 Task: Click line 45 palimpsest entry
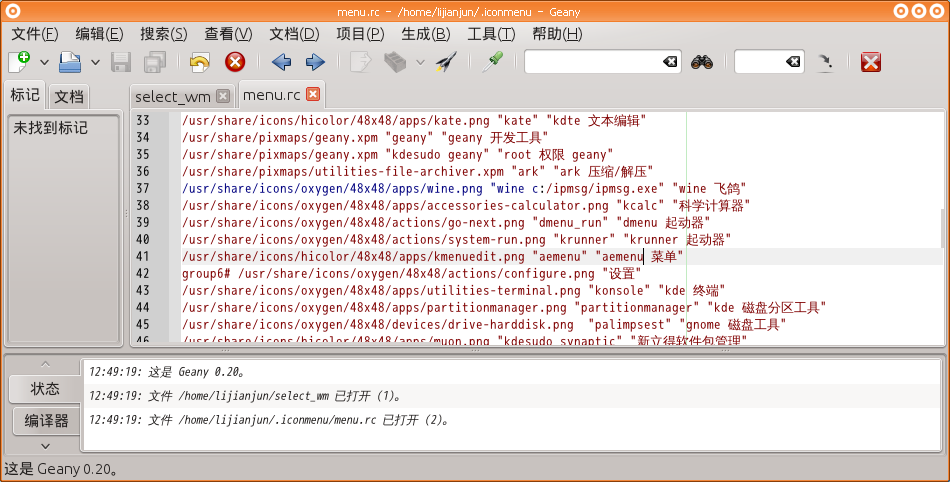(x=484, y=324)
